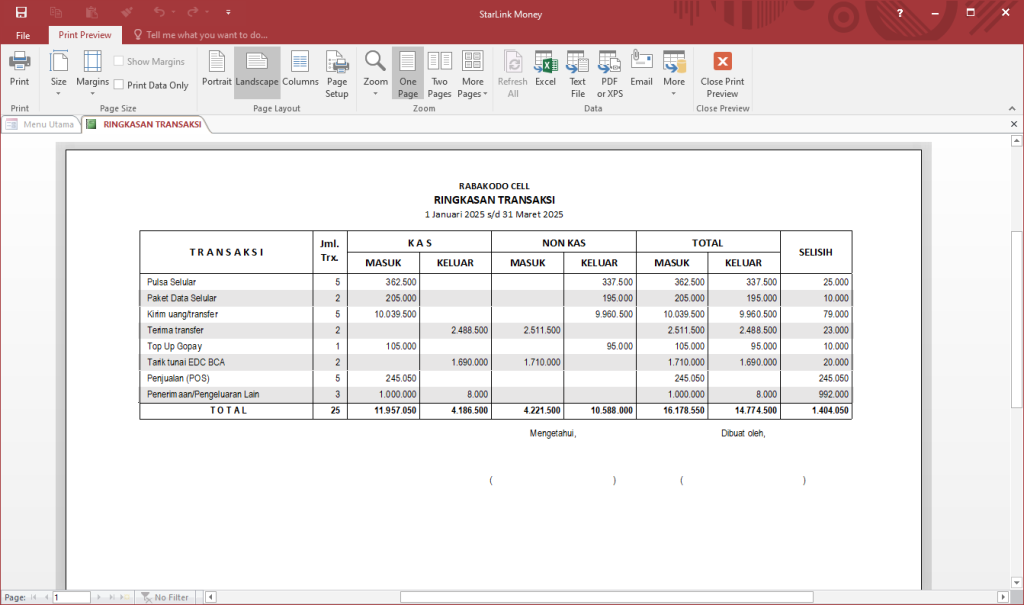Click the page number input field
1024x605 pixels.
[x=71, y=597]
